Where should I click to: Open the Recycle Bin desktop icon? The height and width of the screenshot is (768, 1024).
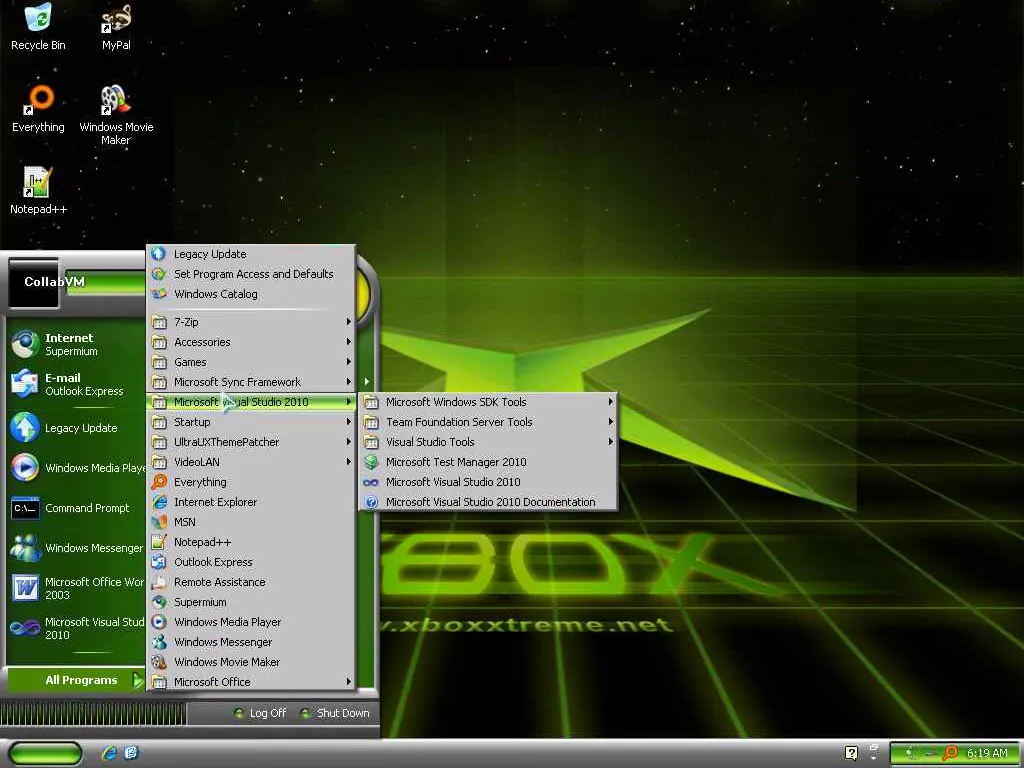(x=38, y=26)
